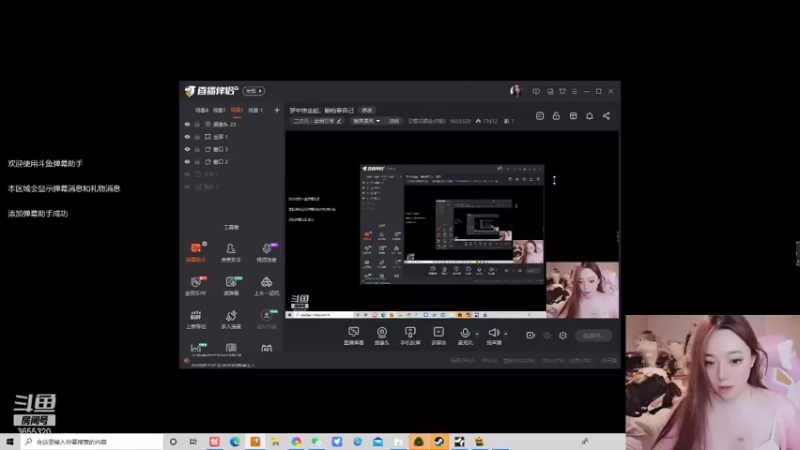Click the record video camera icon
This screenshot has width=800, height=450.
(x=531, y=335)
